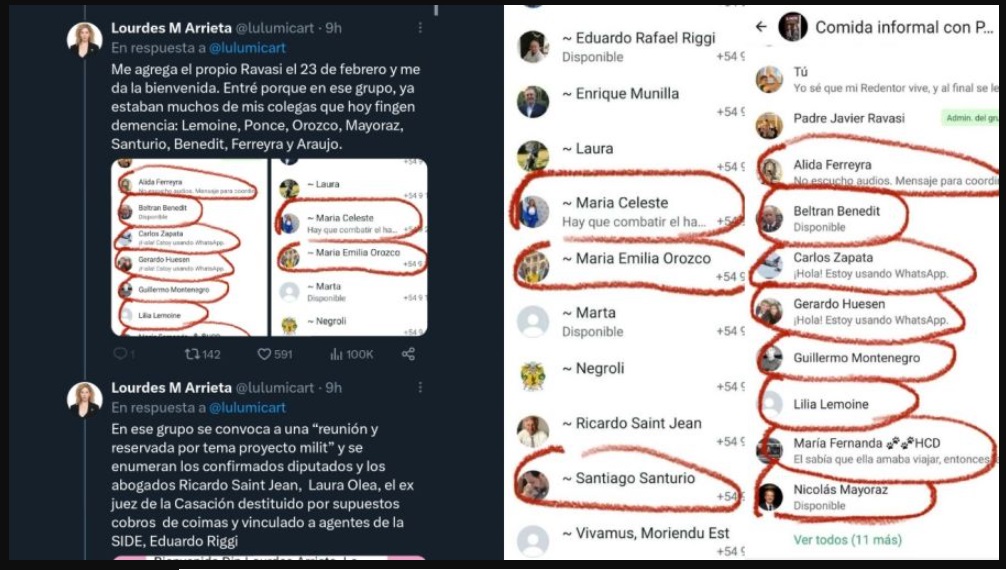This screenshot has height=570, width=1006.
Task: Expand member list via Ver todos (11 más)
Action: click(x=847, y=539)
